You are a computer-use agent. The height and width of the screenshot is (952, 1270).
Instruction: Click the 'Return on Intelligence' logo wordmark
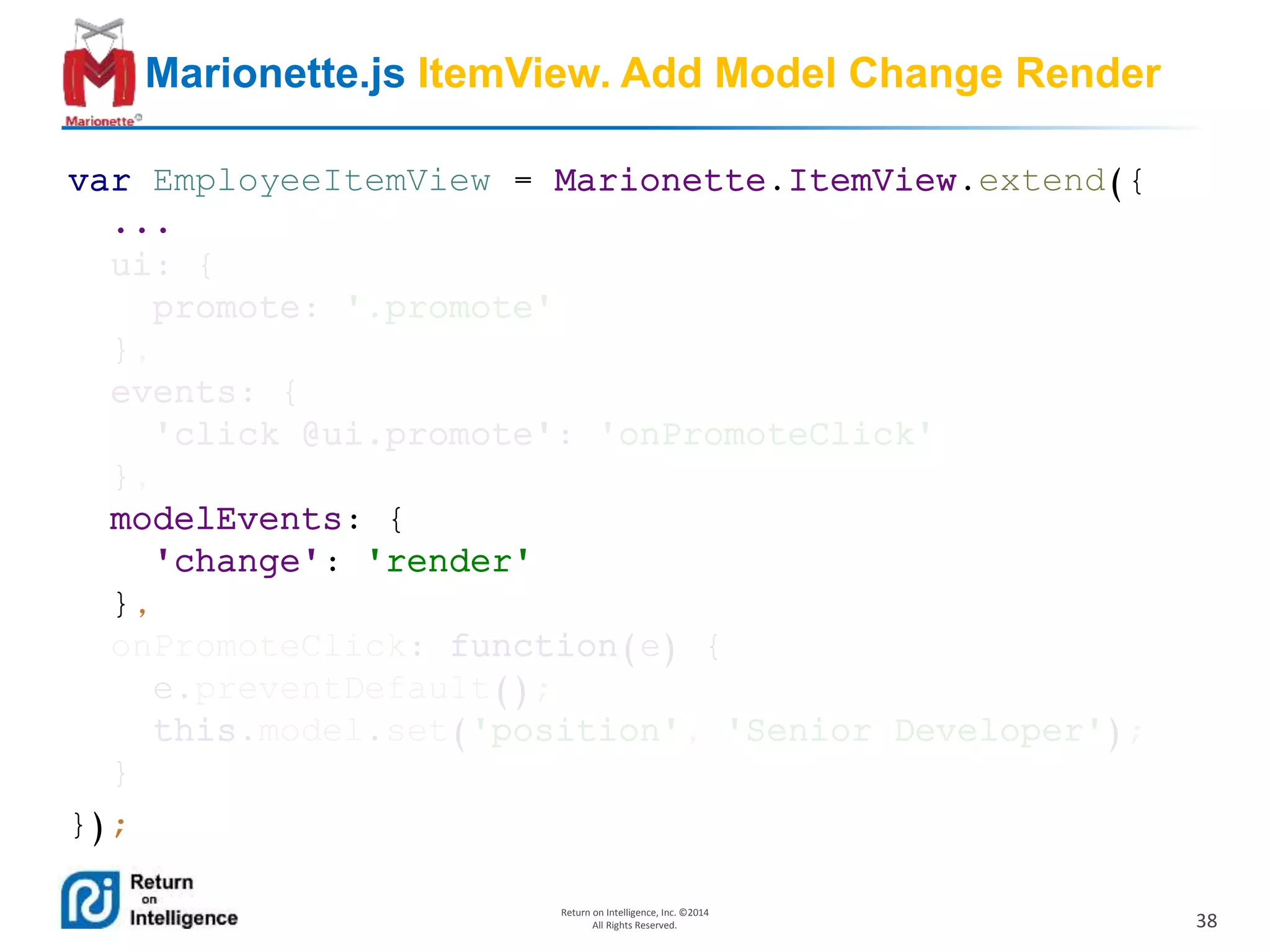(x=183, y=900)
